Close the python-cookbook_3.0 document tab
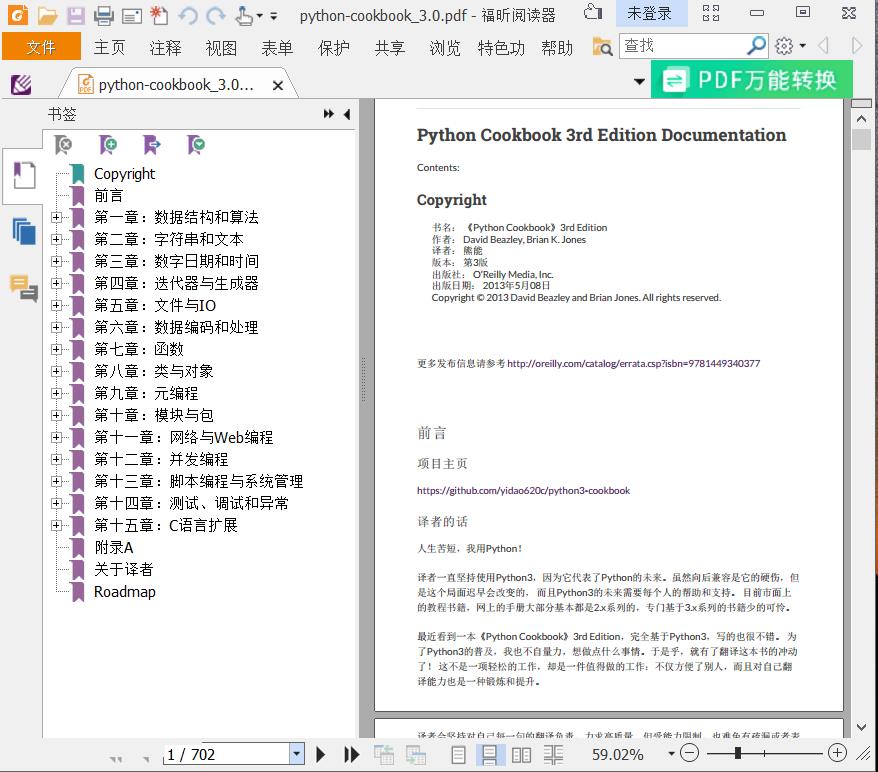This screenshot has height=772, width=878. pyautogui.click(x=278, y=85)
